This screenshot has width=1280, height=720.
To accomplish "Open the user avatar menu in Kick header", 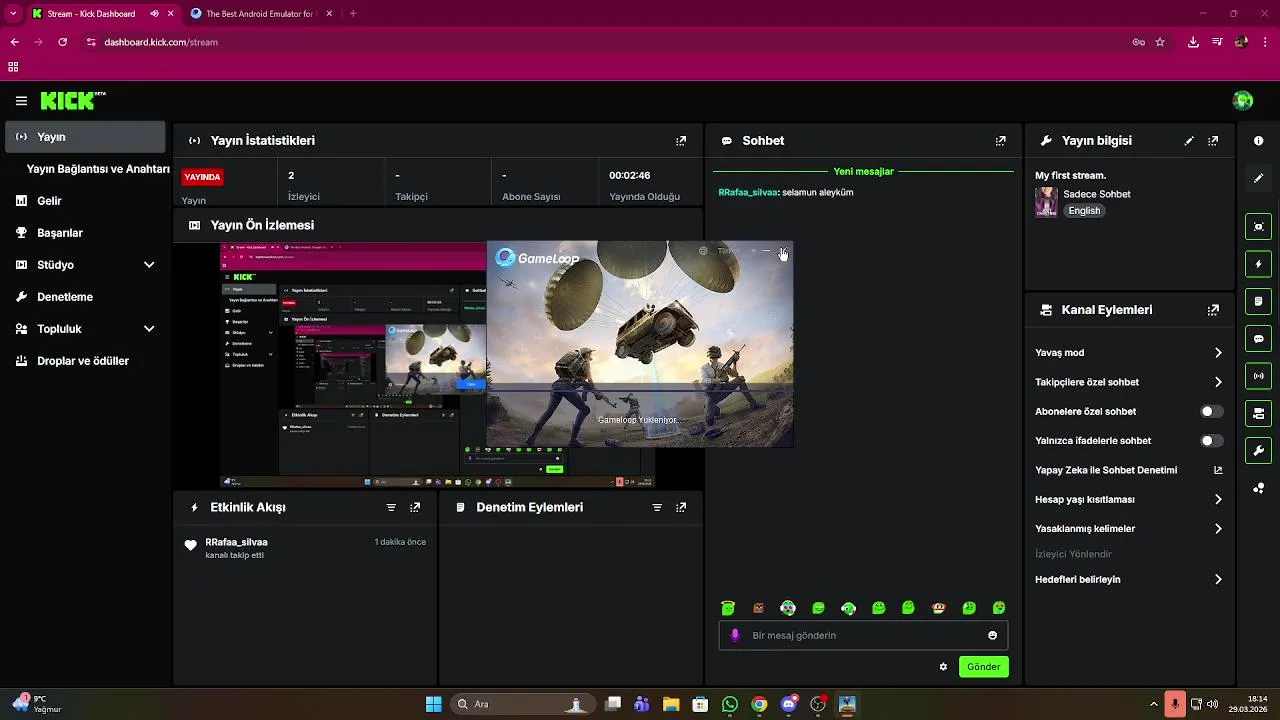I will [1243, 100].
